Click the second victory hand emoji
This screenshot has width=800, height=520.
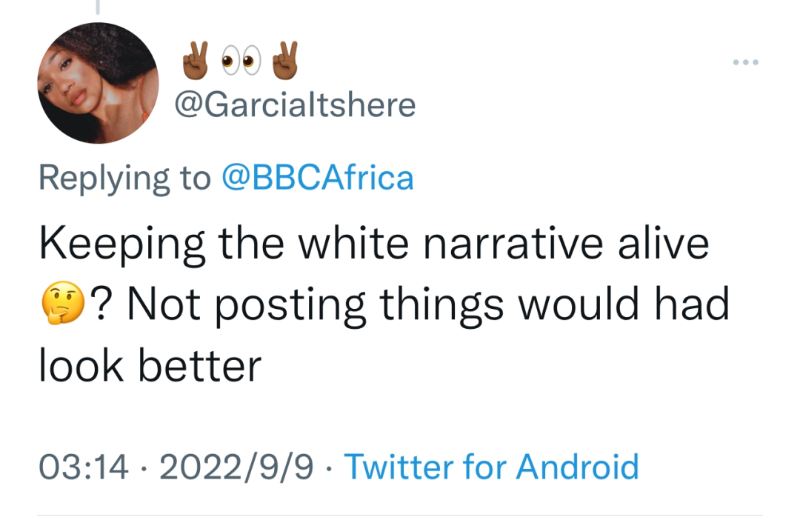(287, 61)
